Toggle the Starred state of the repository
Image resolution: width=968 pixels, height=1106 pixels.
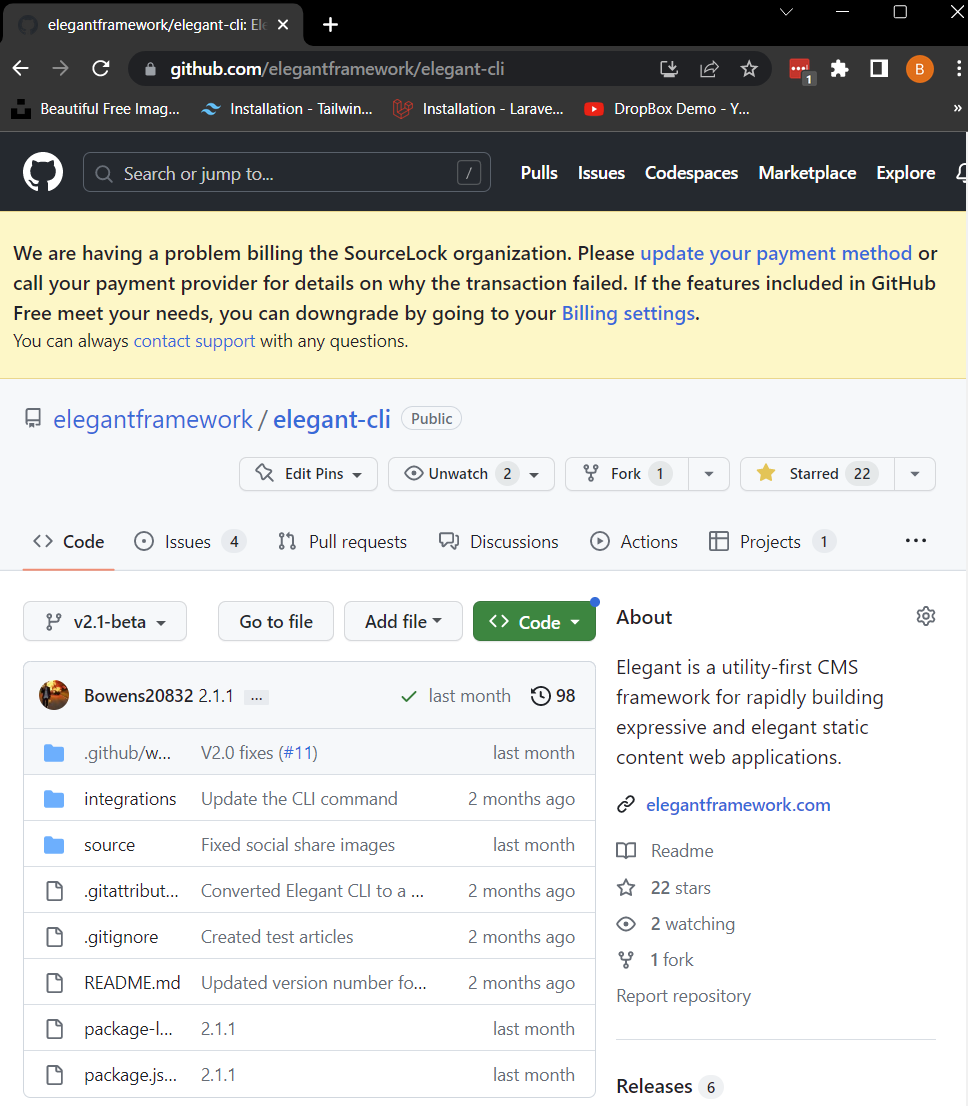pyautogui.click(x=814, y=473)
